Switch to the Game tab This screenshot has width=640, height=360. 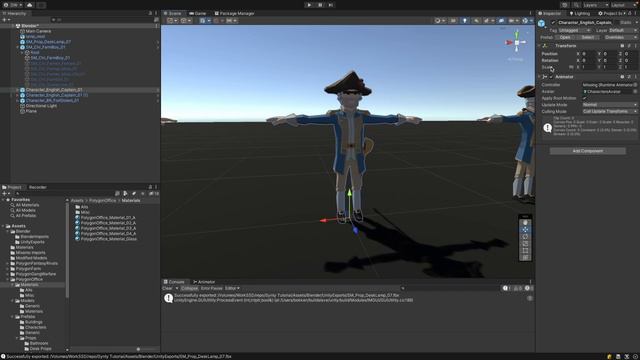pyautogui.click(x=198, y=13)
